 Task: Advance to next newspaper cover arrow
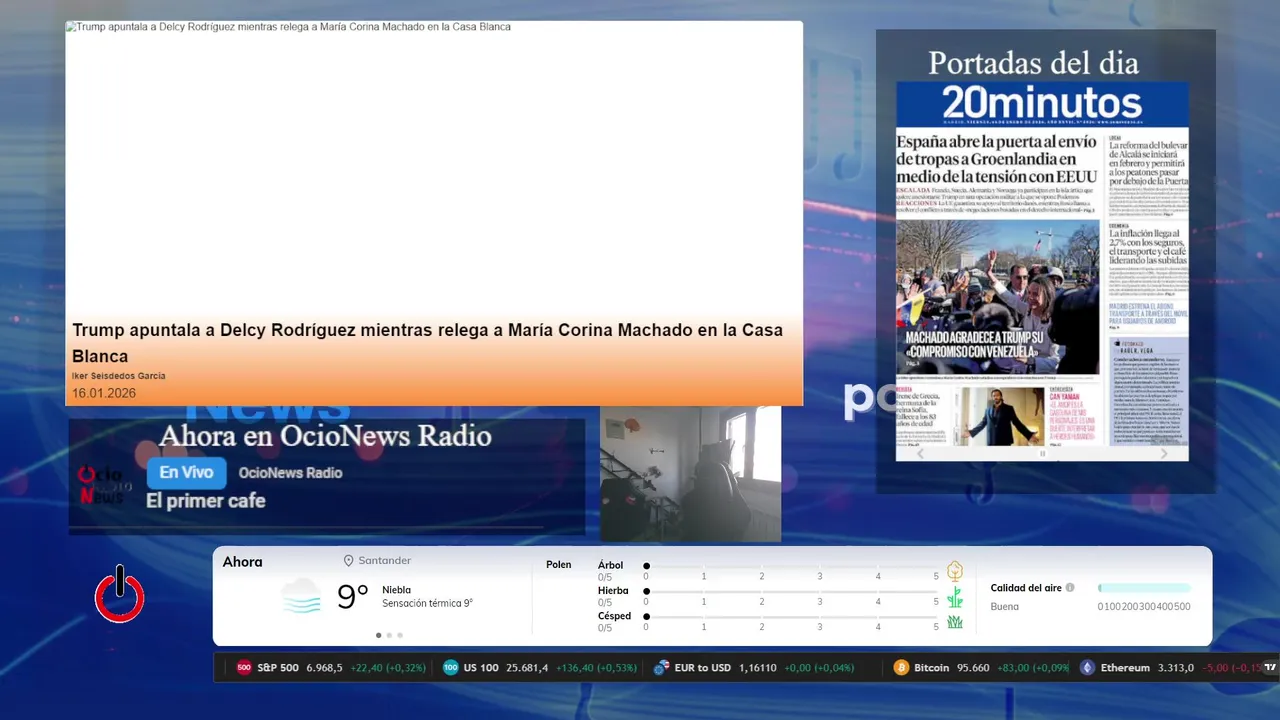[x=1164, y=453]
